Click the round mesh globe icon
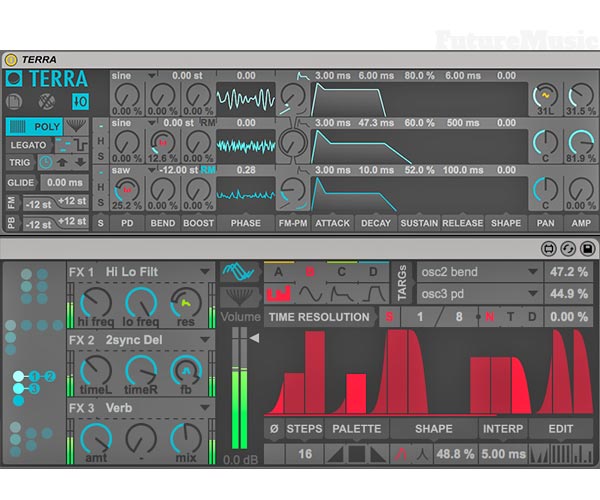The height and width of the screenshot is (500, 600). [47, 102]
